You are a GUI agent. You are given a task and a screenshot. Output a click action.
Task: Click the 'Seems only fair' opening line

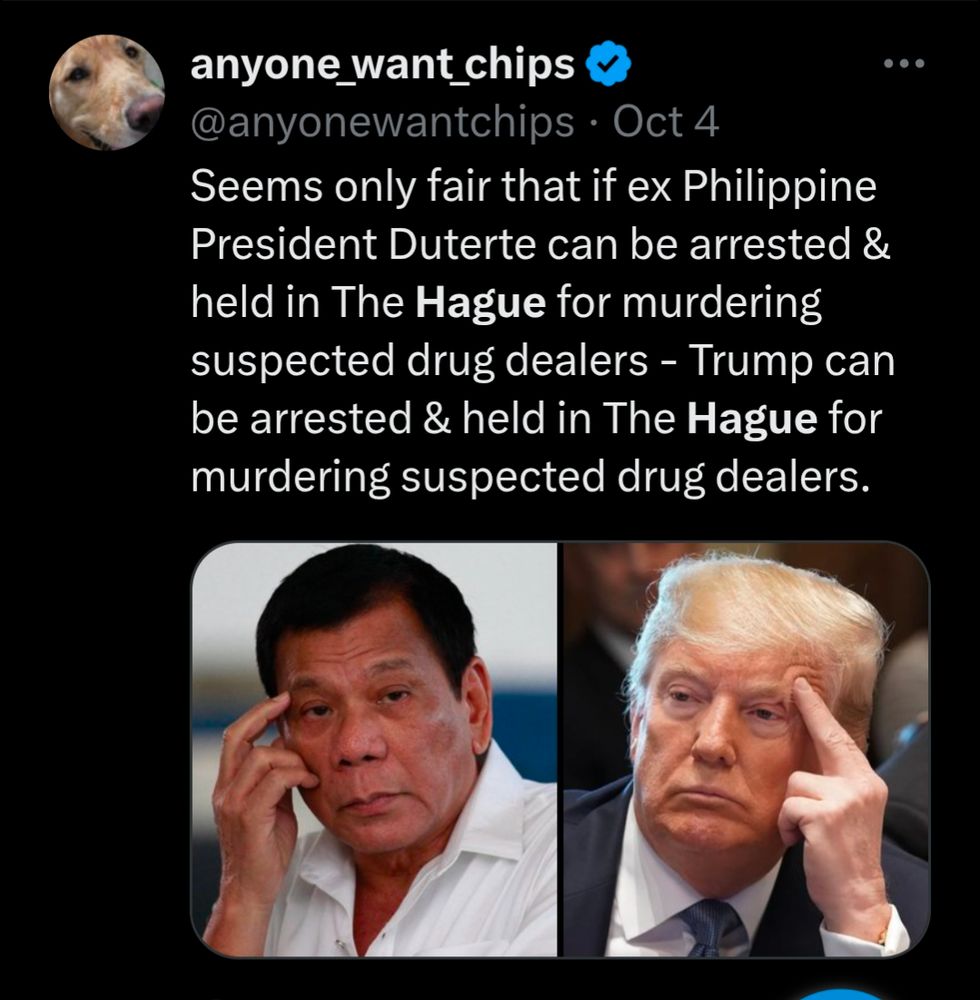533,187
